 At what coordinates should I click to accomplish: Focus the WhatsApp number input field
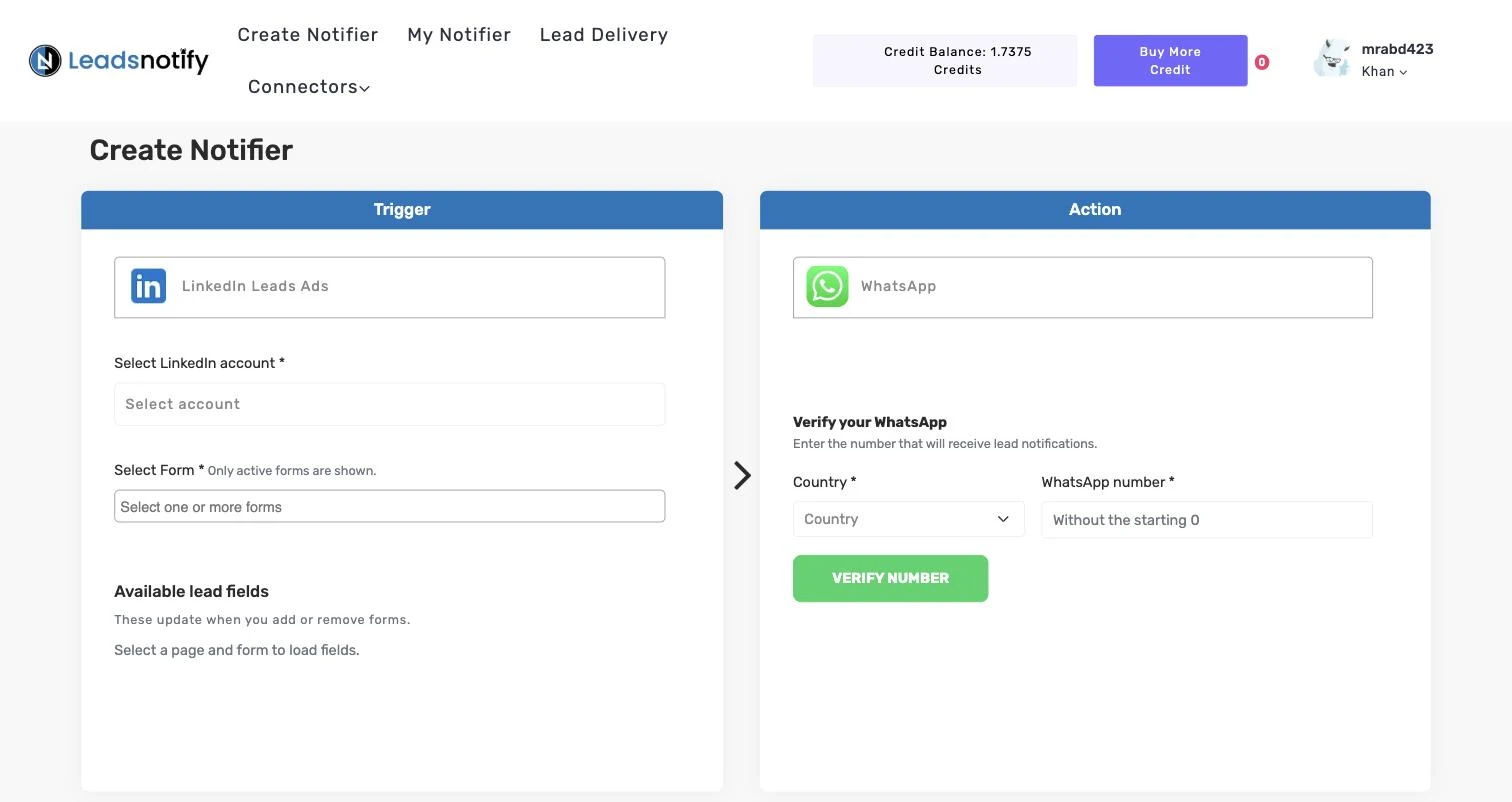tap(1207, 520)
